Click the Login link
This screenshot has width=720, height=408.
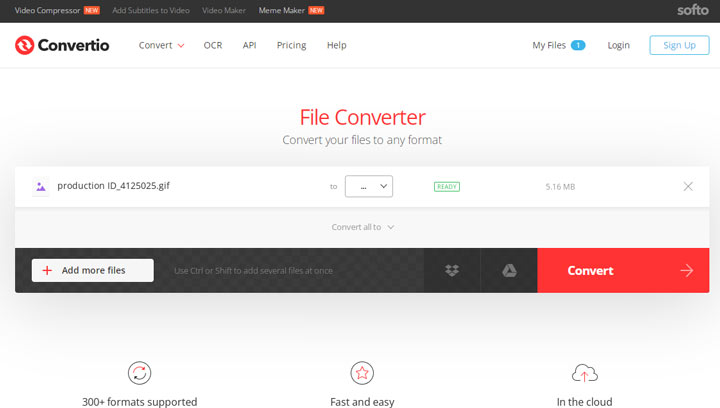point(619,45)
